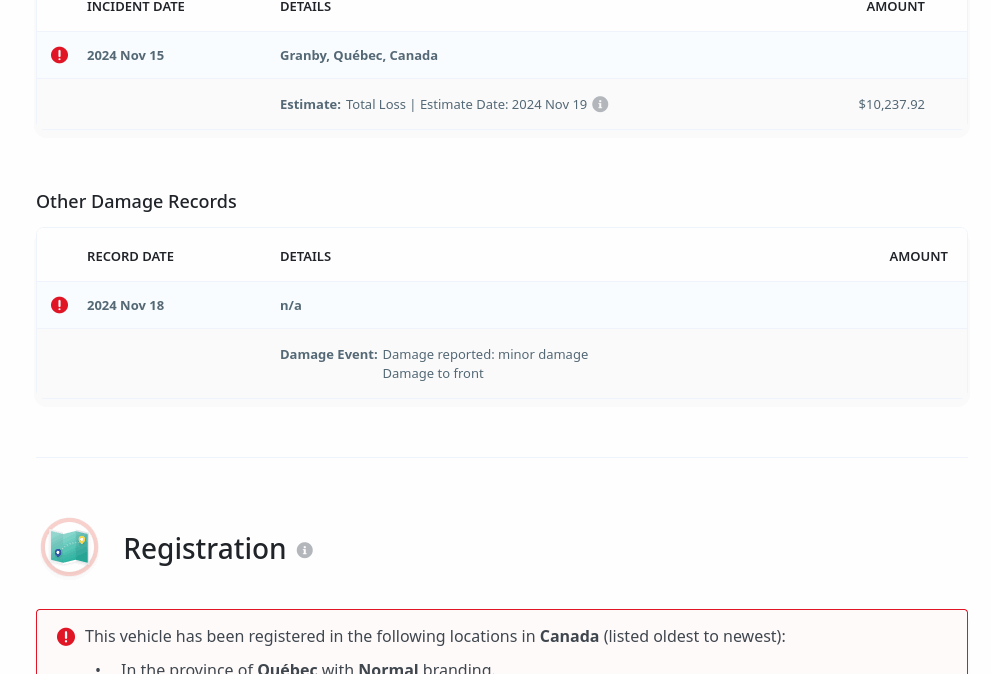Screen dimensions: 991x674
Task: Click the info icon after Estimate Date 2024 Nov 19
Action: pos(600,104)
